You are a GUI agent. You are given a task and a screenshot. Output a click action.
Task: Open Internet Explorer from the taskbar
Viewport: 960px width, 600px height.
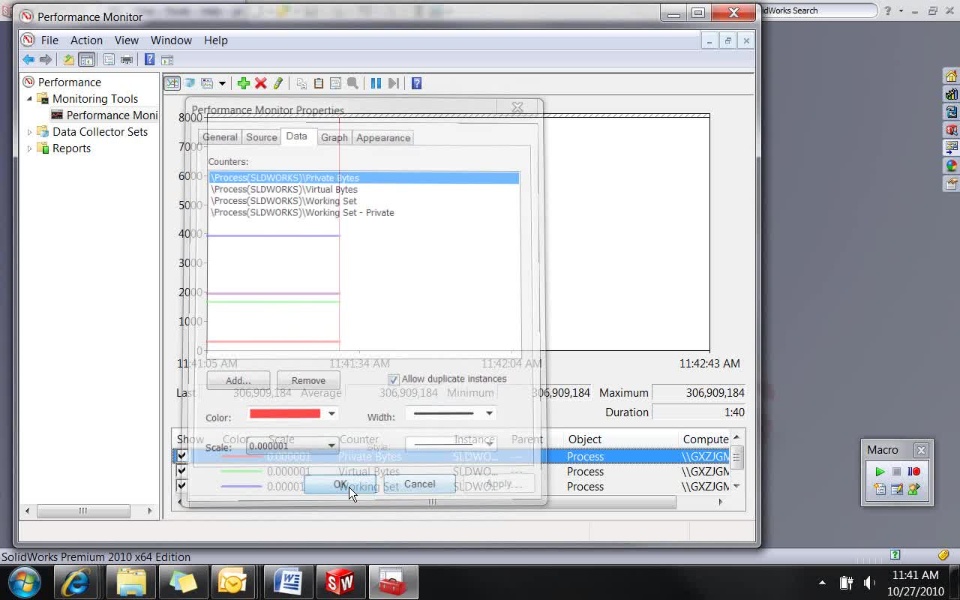(78, 582)
